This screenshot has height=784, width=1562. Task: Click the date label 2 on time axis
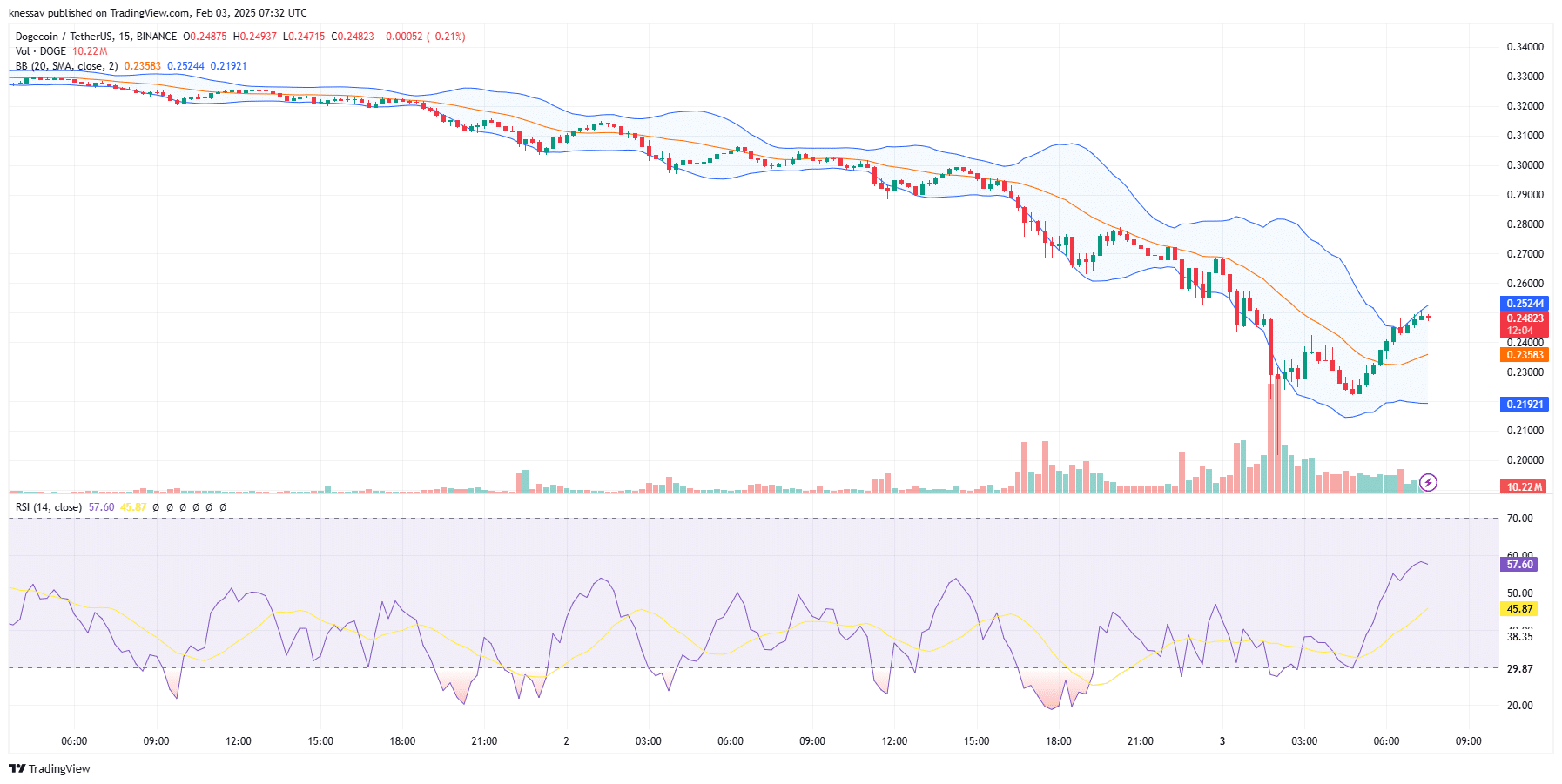pyautogui.click(x=566, y=741)
